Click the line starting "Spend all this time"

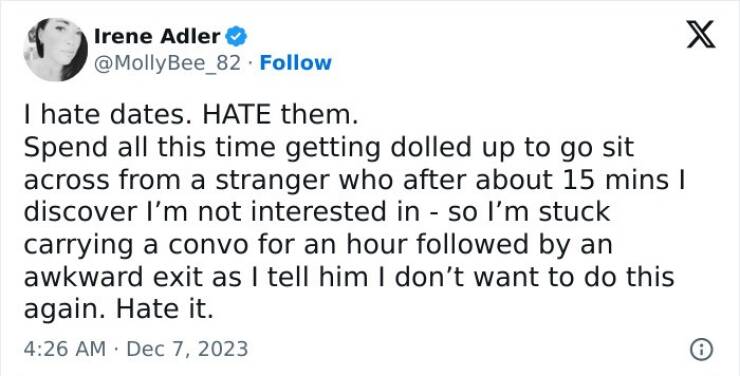click(x=328, y=148)
